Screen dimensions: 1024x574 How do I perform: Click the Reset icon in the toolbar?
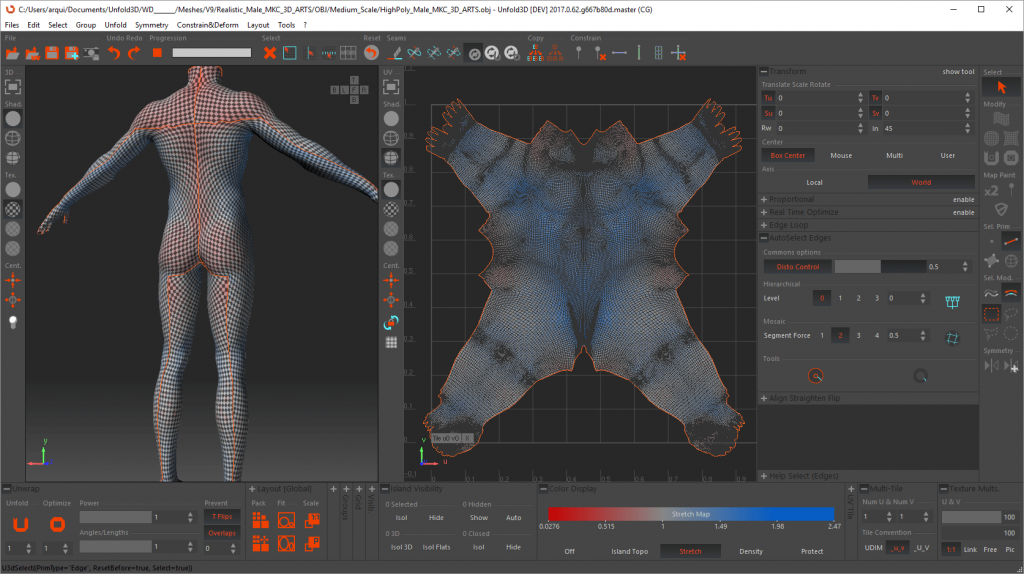[372, 52]
